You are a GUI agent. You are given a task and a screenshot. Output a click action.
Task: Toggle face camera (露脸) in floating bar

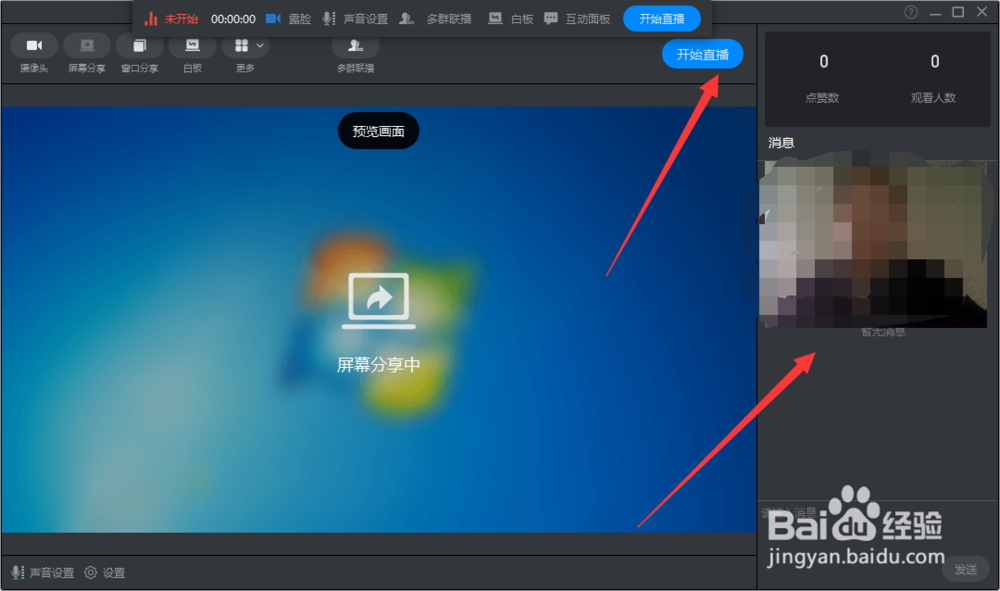tap(288, 19)
